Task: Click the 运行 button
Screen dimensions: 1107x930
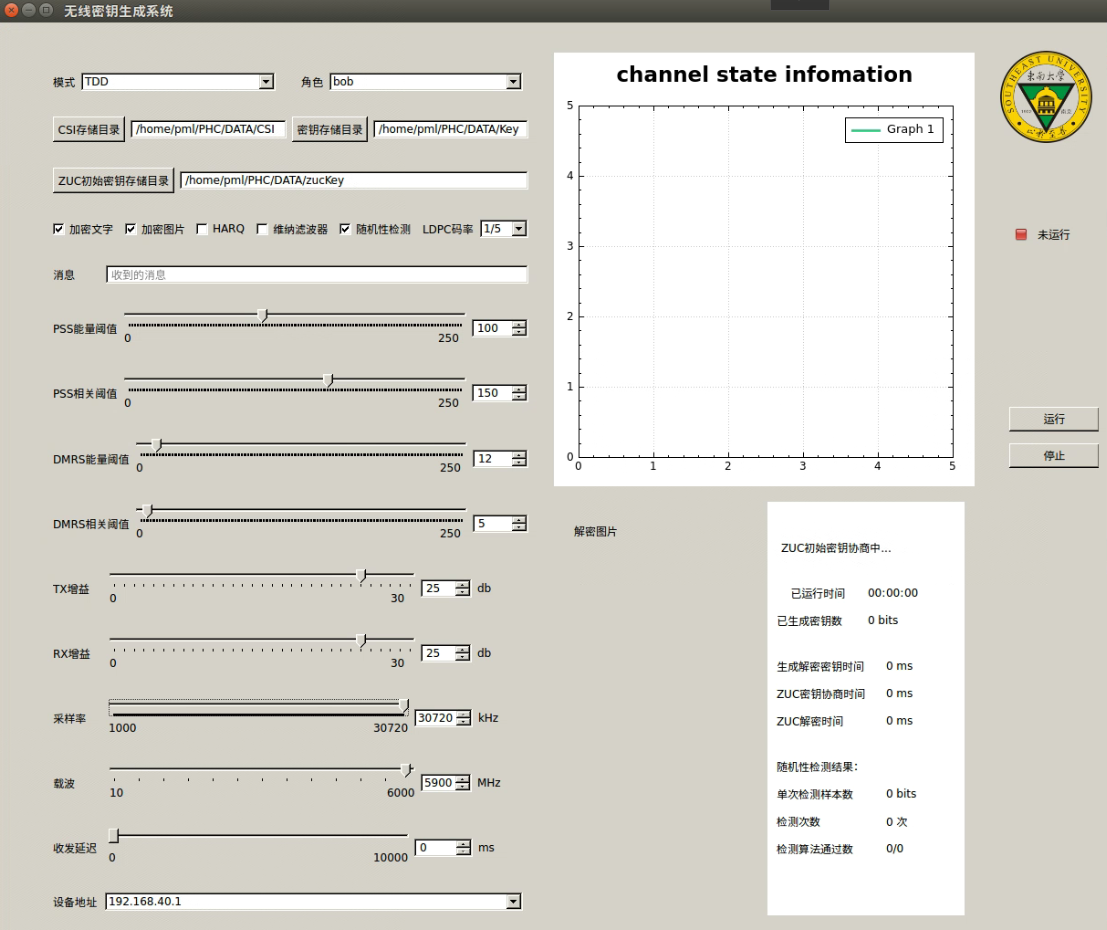Action: [x=1053, y=419]
